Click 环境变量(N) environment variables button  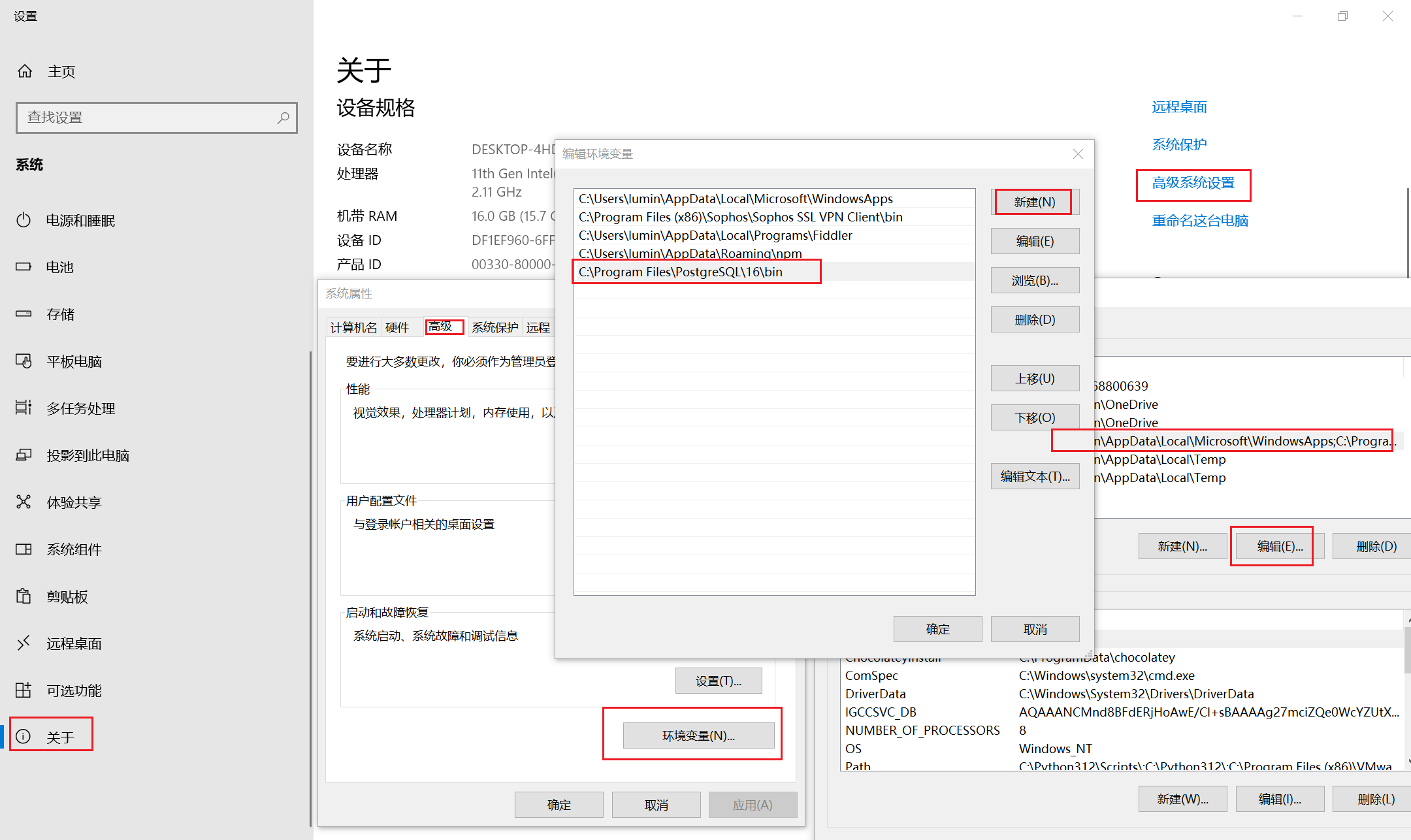pyautogui.click(x=696, y=735)
